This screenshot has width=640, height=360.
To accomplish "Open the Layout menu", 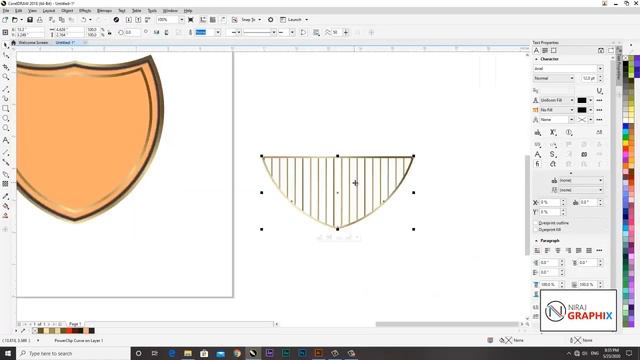I will [x=49, y=11].
